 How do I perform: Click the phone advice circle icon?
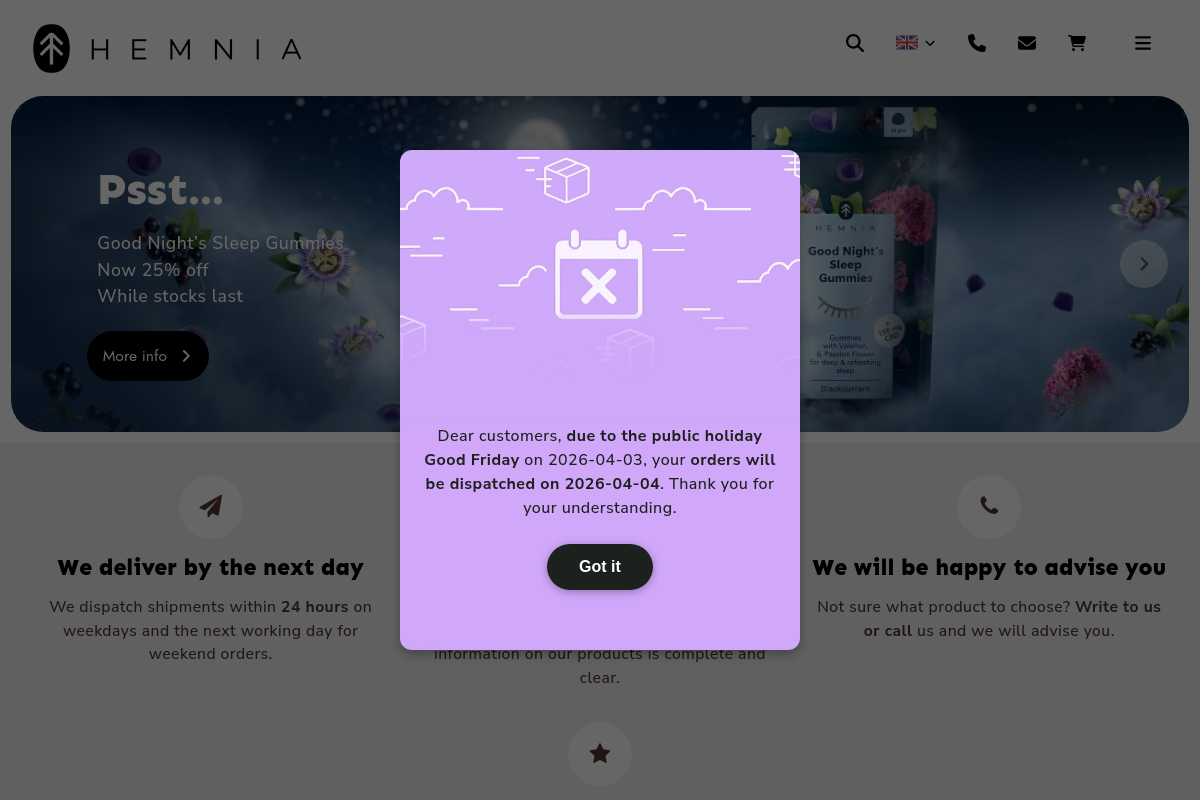coord(989,507)
